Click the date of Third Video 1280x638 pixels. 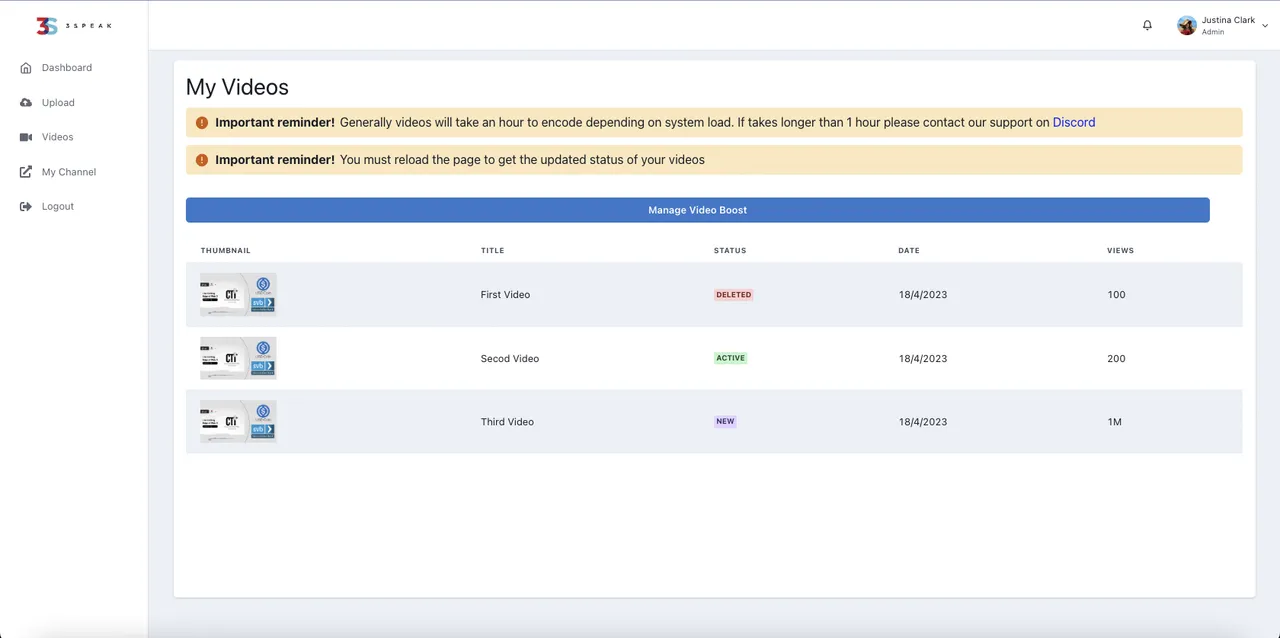[923, 422]
